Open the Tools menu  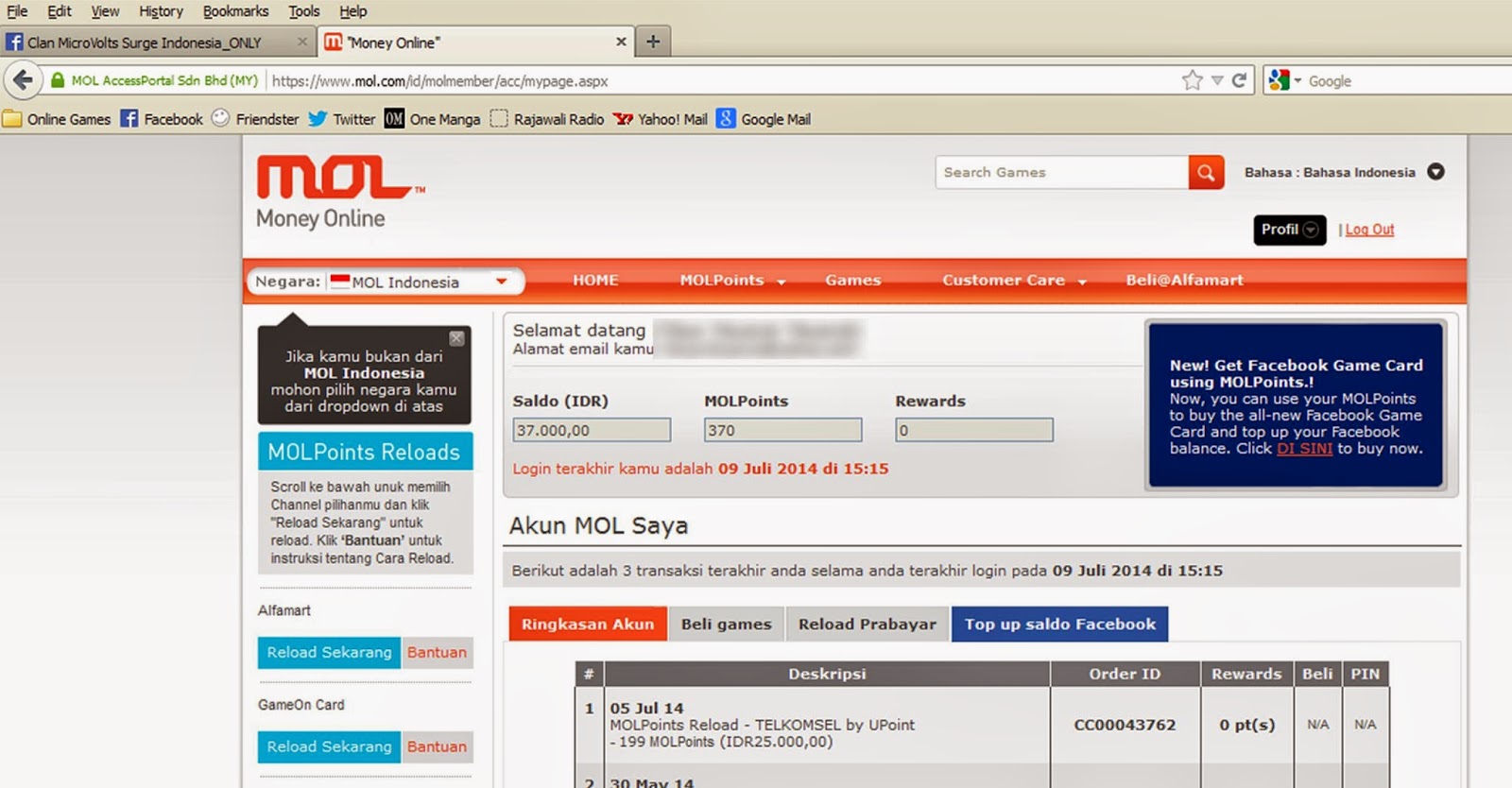(x=304, y=11)
